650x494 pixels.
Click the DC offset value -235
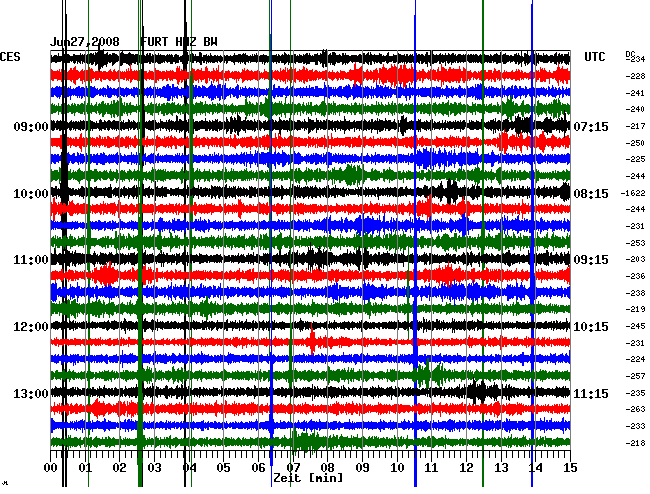(635, 393)
